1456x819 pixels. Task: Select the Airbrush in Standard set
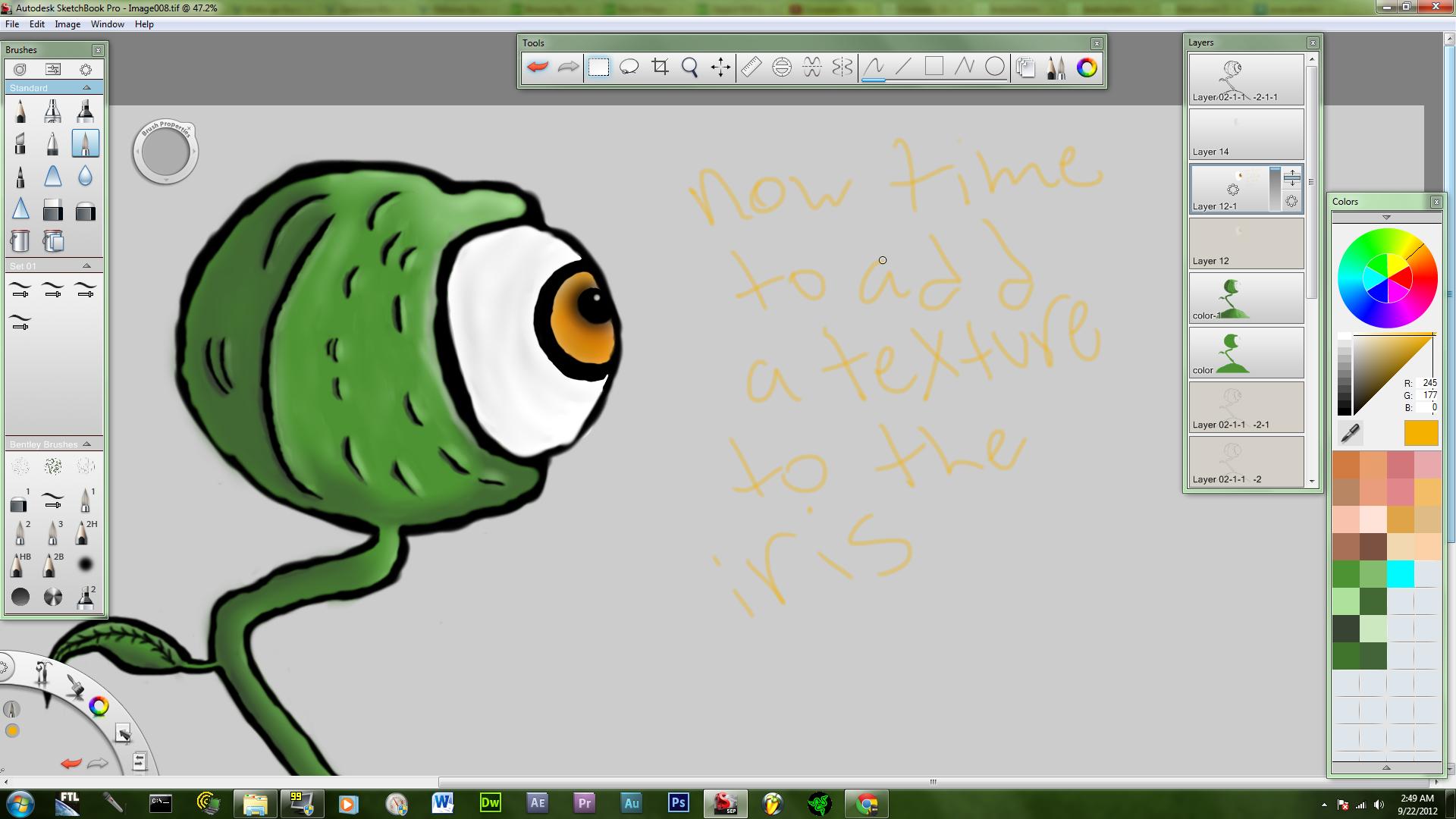[x=52, y=111]
